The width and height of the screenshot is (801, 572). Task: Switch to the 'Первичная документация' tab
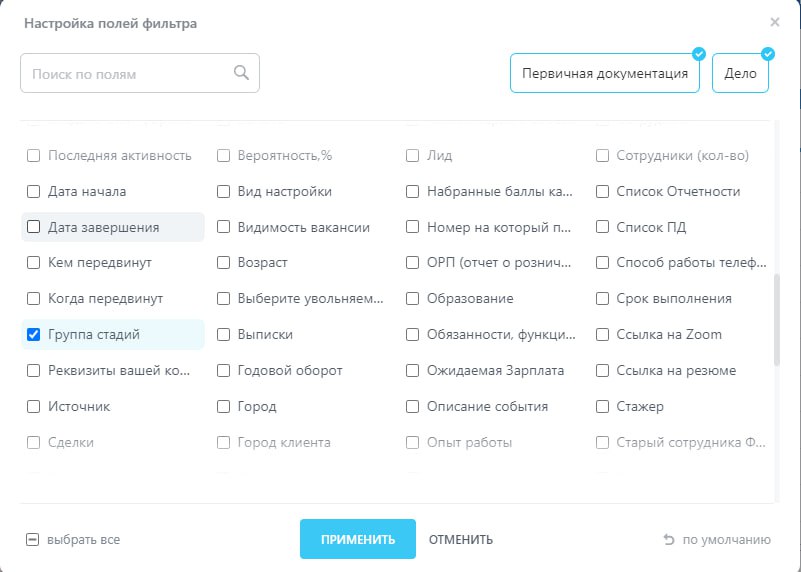click(x=604, y=74)
